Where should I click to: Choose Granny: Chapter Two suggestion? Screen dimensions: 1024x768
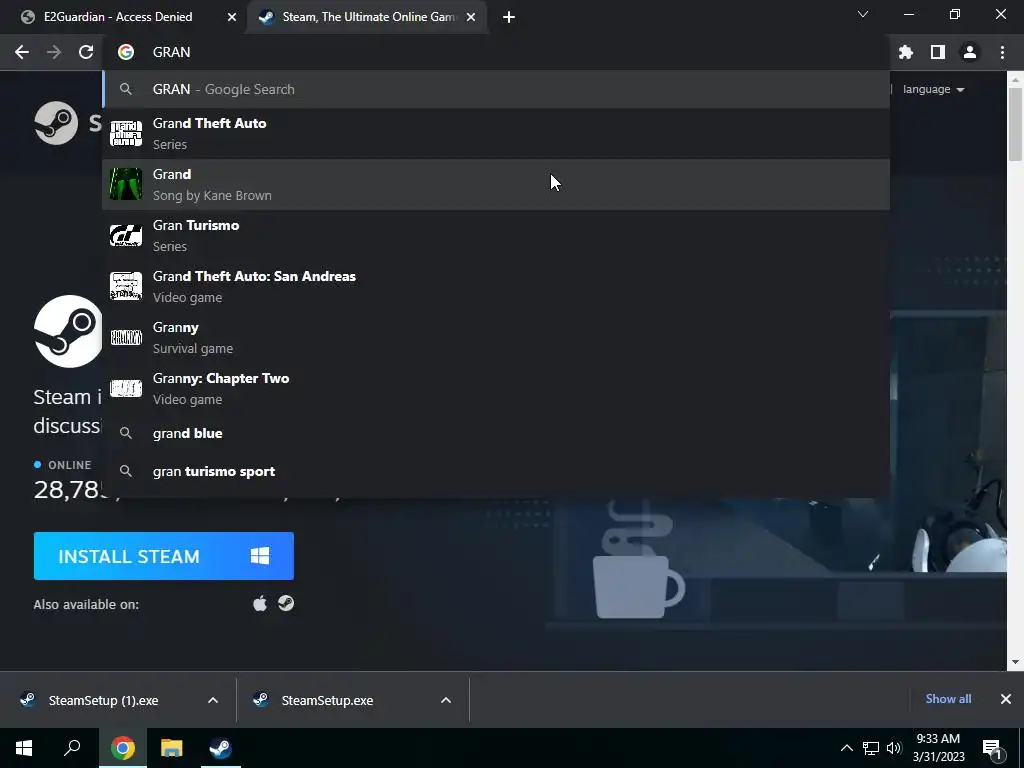(496, 389)
